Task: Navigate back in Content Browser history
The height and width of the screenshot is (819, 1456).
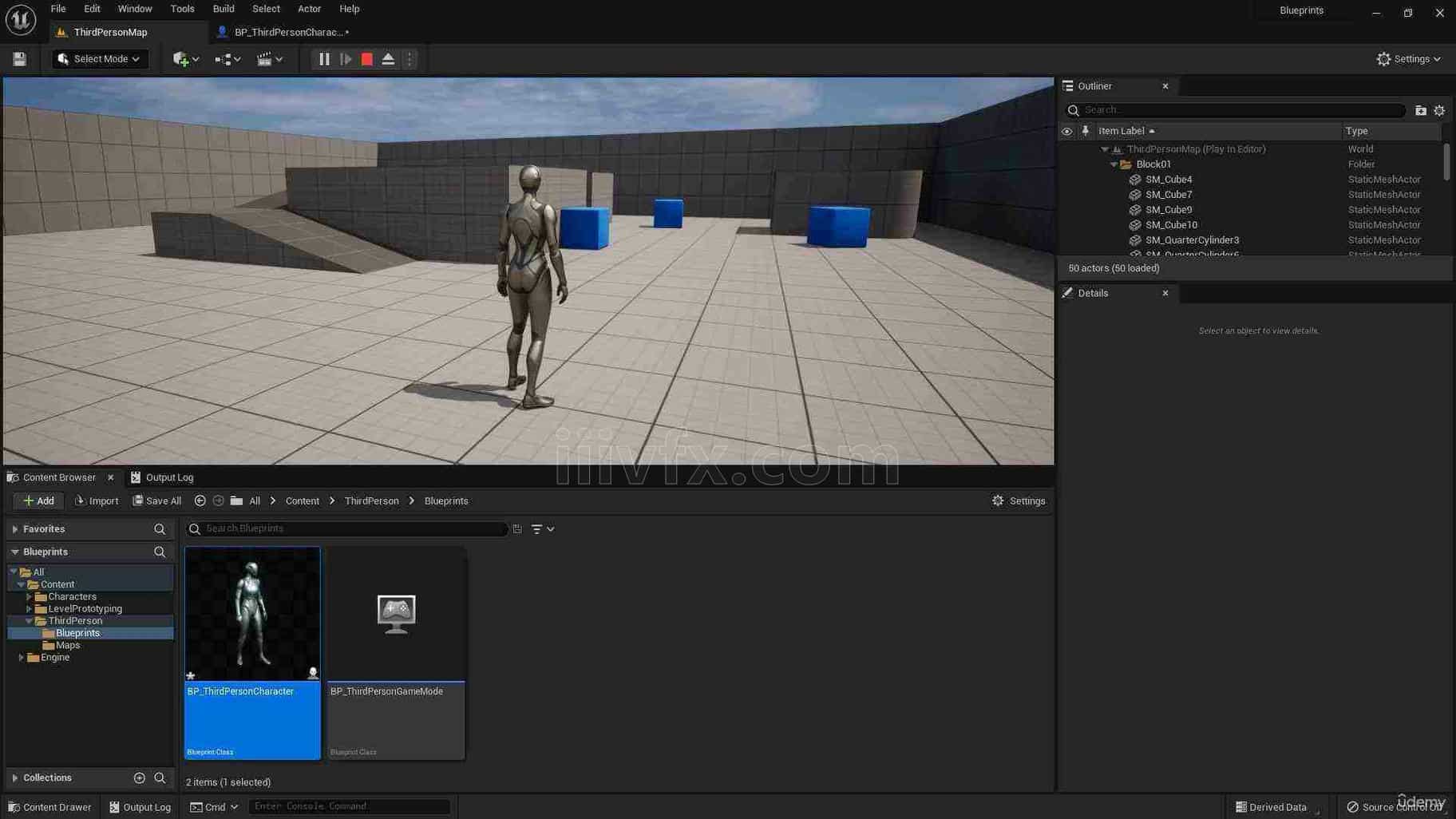Action: click(200, 501)
